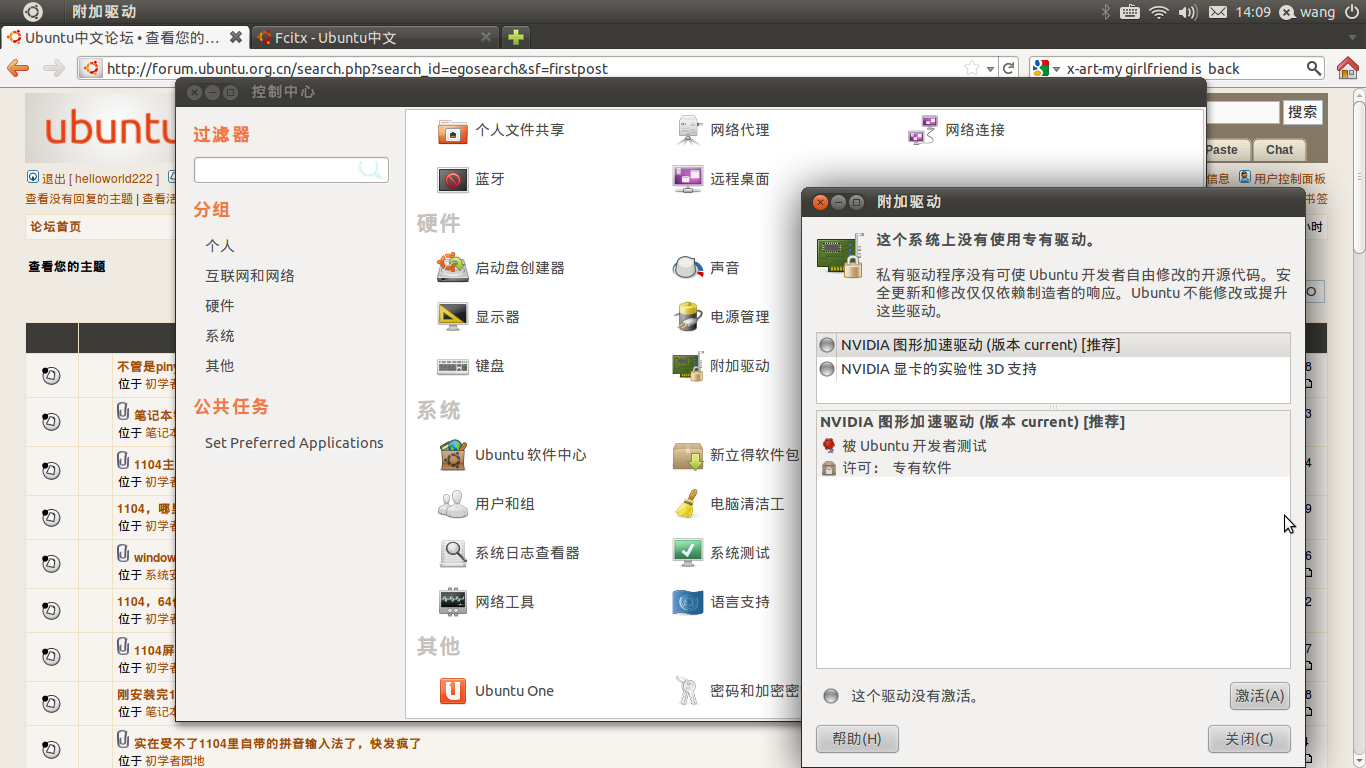The height and width of the screenshot is (768, 1366).
Task: Open Ubuntu One
Action: pos(496,691)
